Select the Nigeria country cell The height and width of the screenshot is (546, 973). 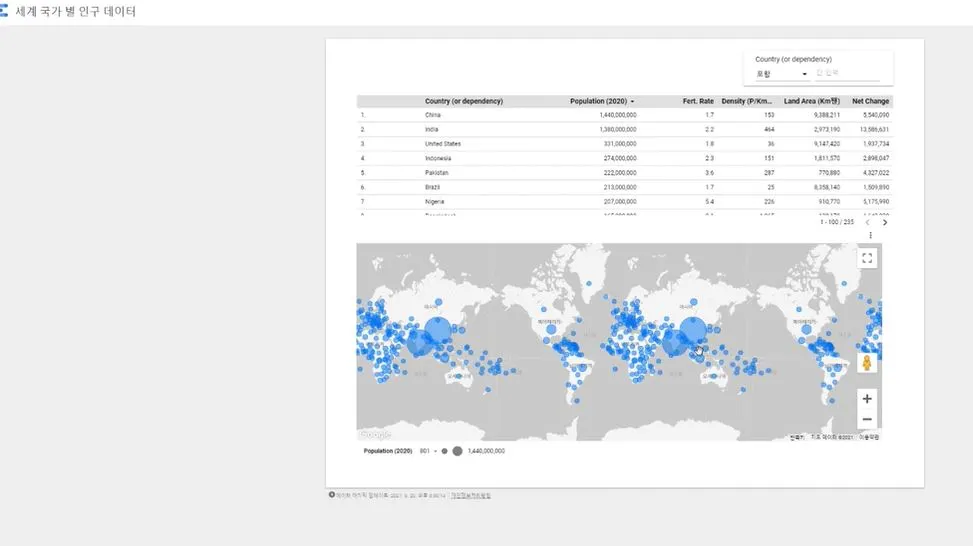(434, 202)
